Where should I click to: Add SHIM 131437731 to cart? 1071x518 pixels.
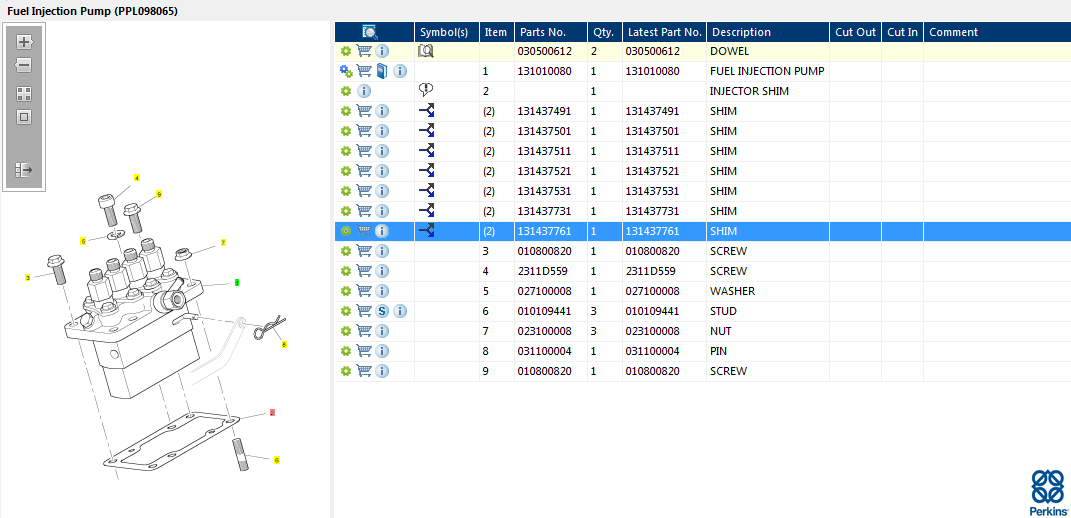point(365,211)
